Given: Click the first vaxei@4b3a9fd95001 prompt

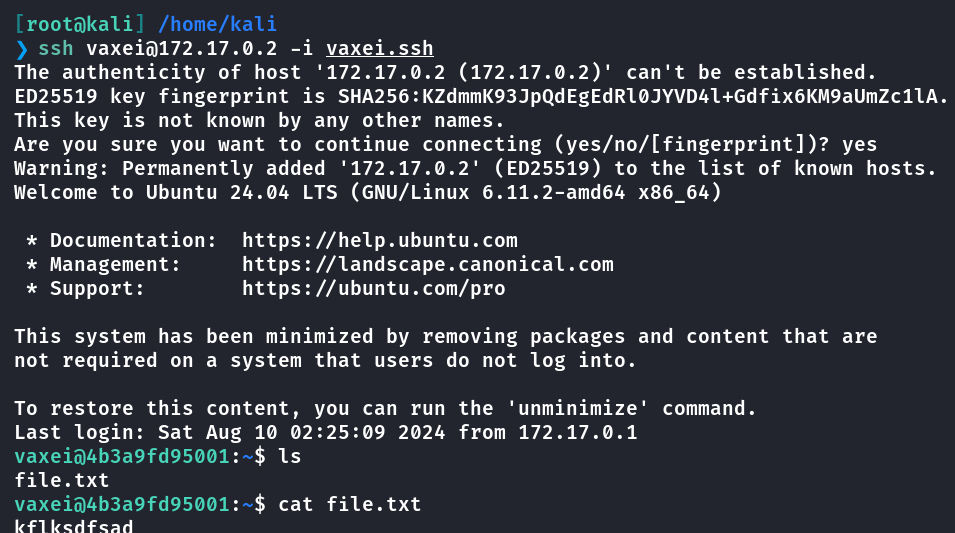Looking at the screenshot, I should (122, 456).
